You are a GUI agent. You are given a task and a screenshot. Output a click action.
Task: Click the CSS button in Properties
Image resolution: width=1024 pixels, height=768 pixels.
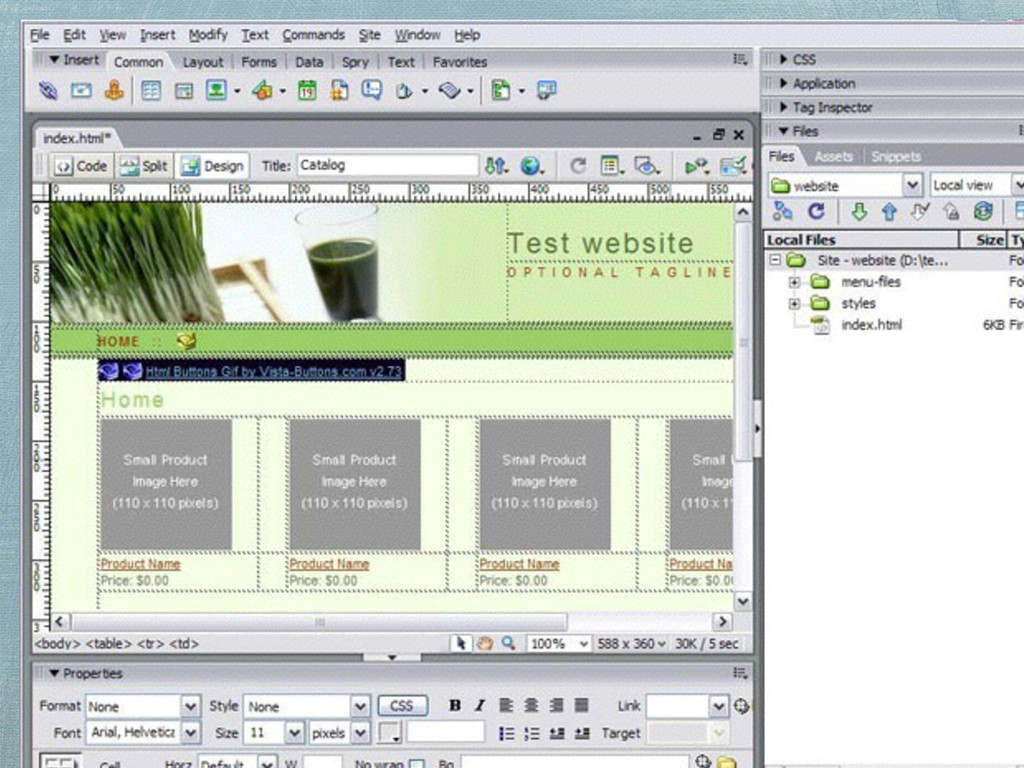click(x=402, y=706)
